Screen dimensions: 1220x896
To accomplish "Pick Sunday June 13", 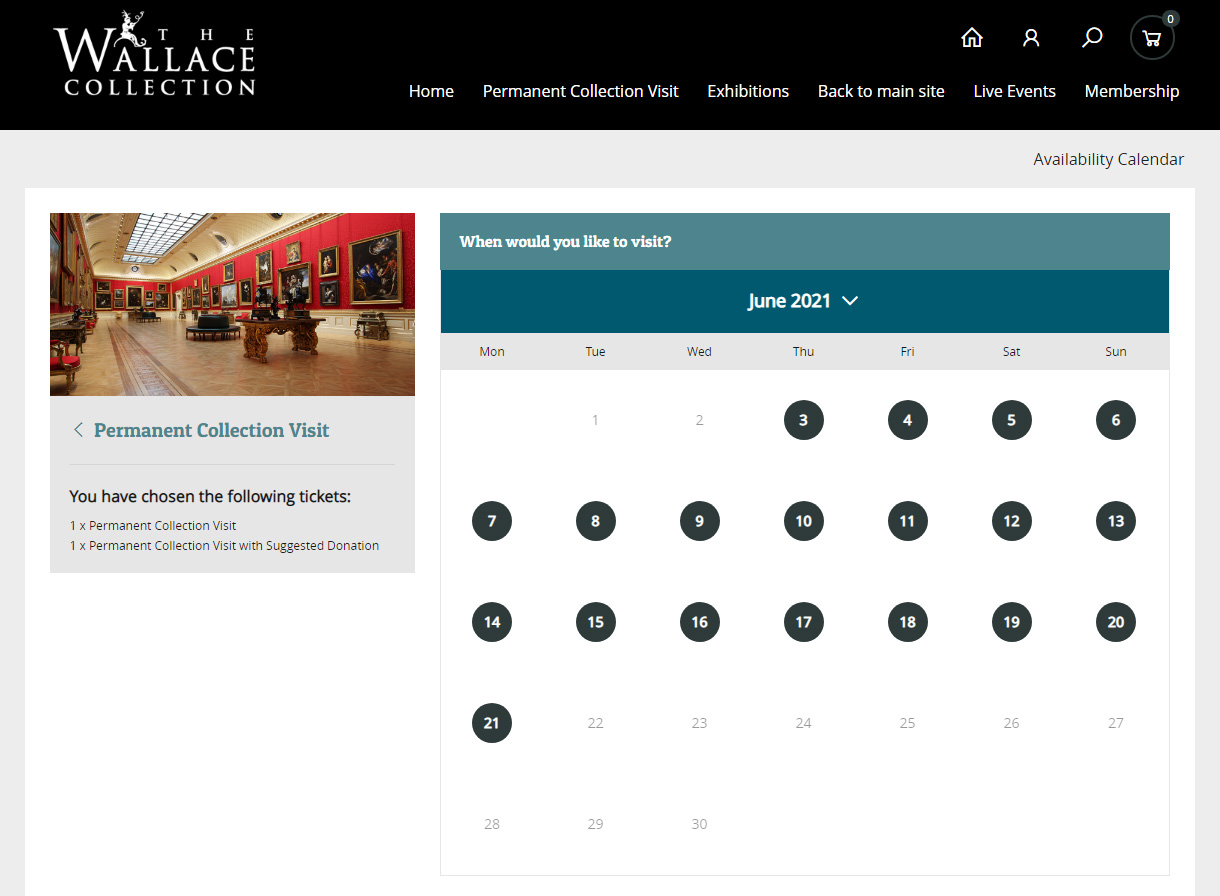I will click(x=1116, y=521).
